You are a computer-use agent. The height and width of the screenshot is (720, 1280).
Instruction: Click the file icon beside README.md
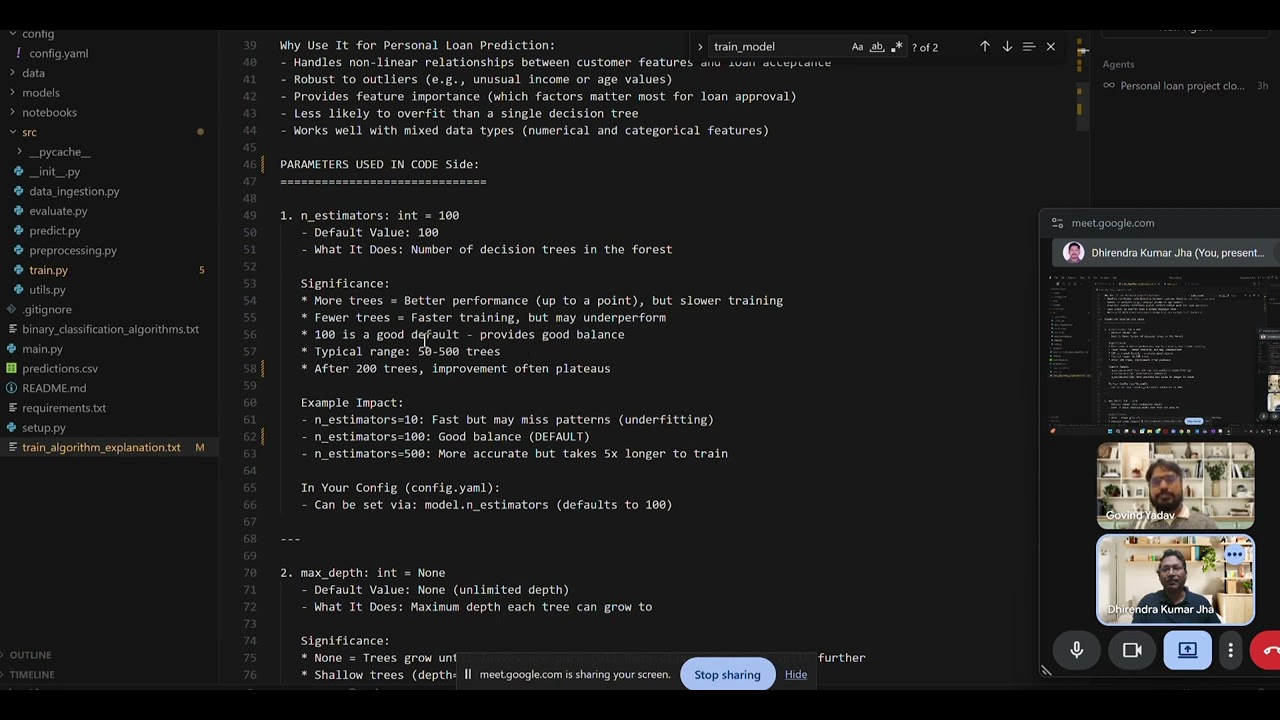(12, 388)
